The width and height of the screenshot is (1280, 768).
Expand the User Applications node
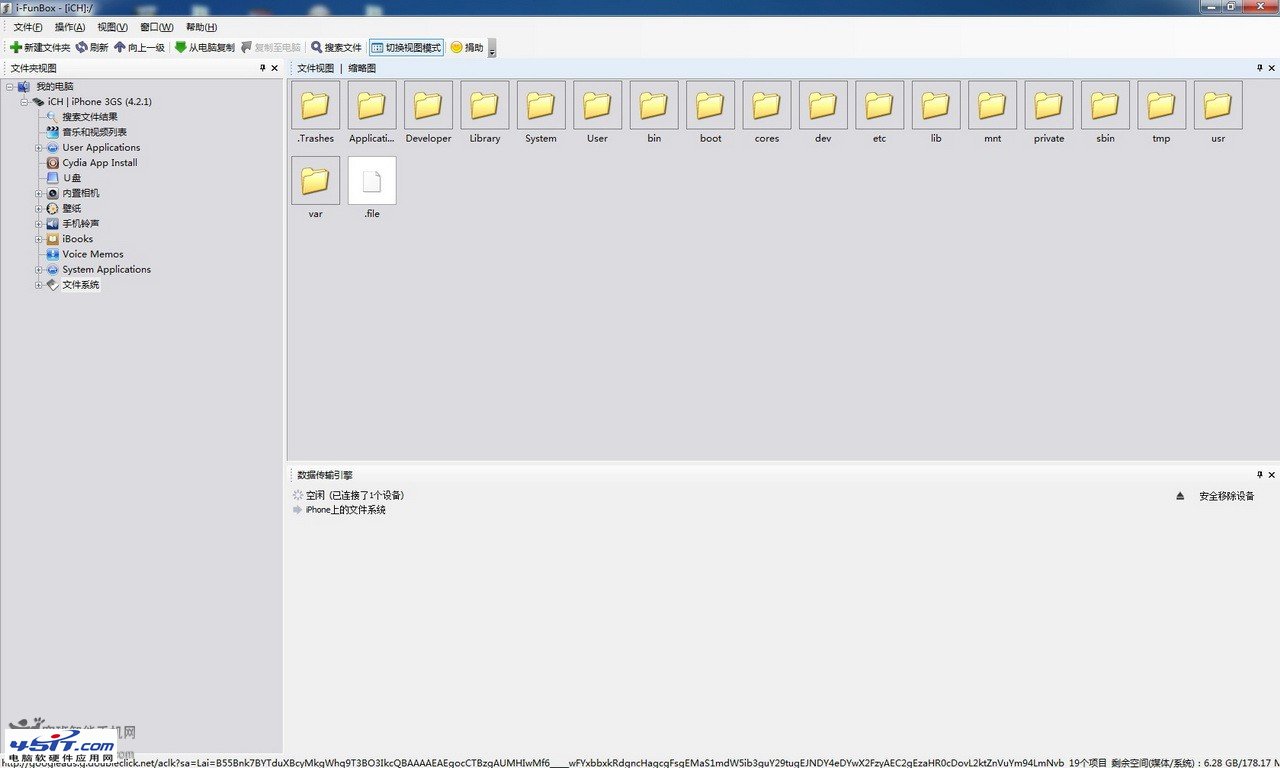click(39, 148)
